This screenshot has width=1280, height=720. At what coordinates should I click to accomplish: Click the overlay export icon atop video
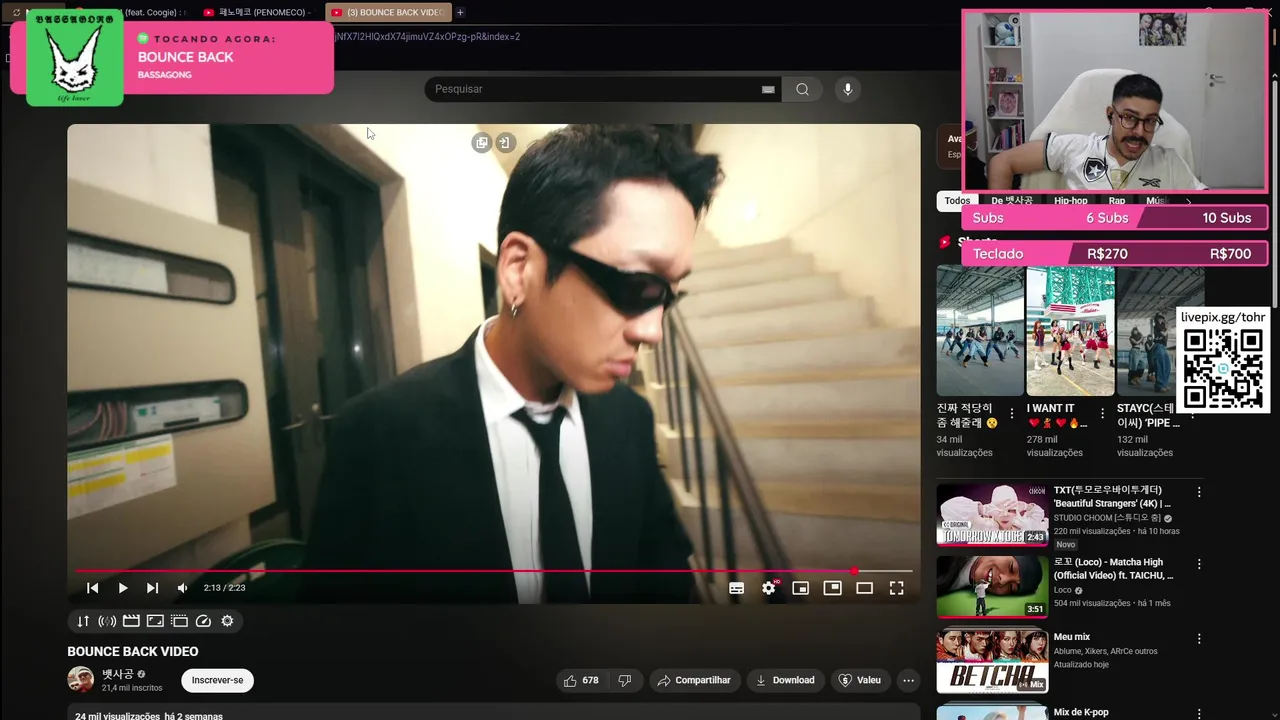point(505,143)
